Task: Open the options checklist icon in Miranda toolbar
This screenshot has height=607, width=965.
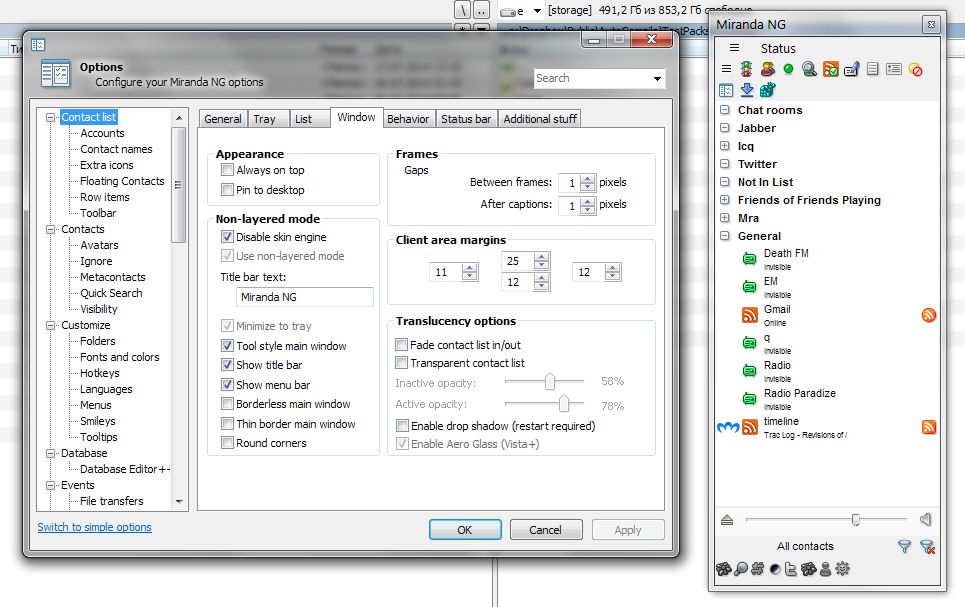Action: (x=726, y=90)
